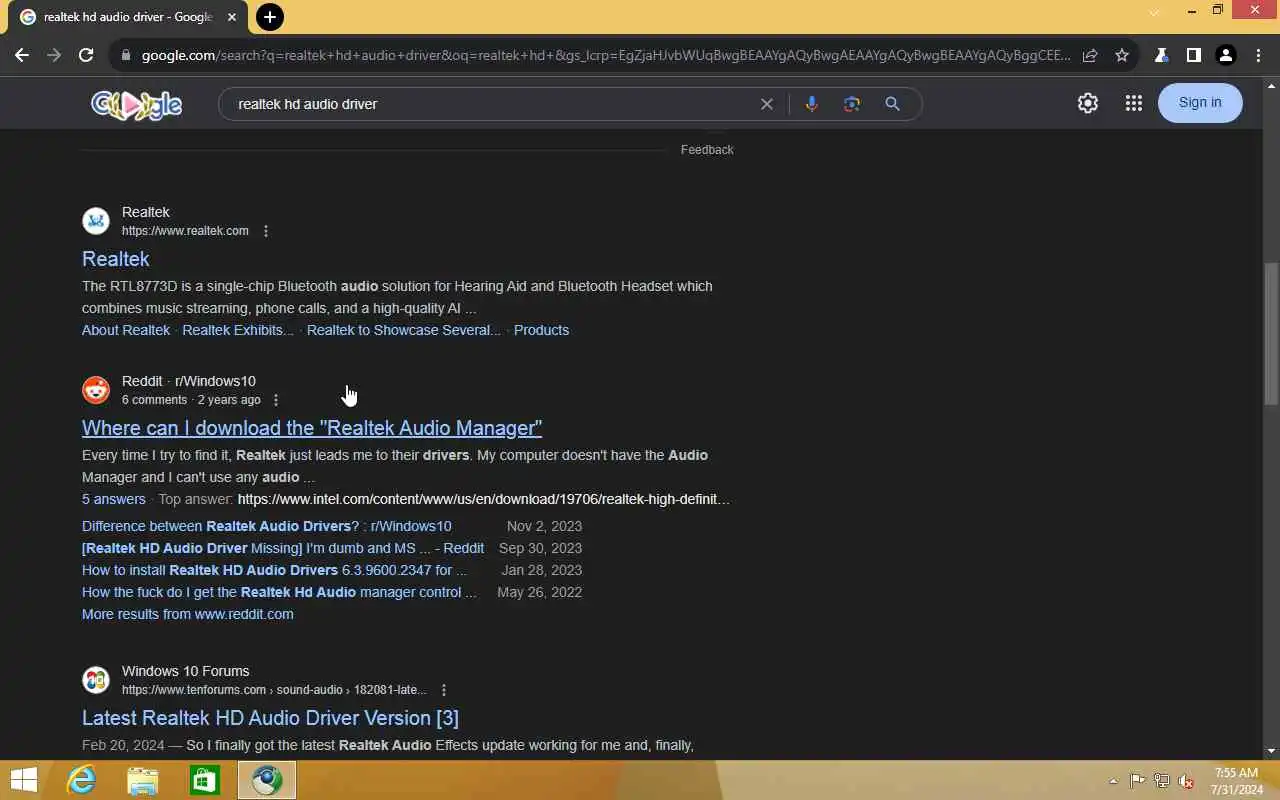Screen dimensions: 1280x800
Task: Click the page vertical scrollbar thumb
Action: [1271, 334]
